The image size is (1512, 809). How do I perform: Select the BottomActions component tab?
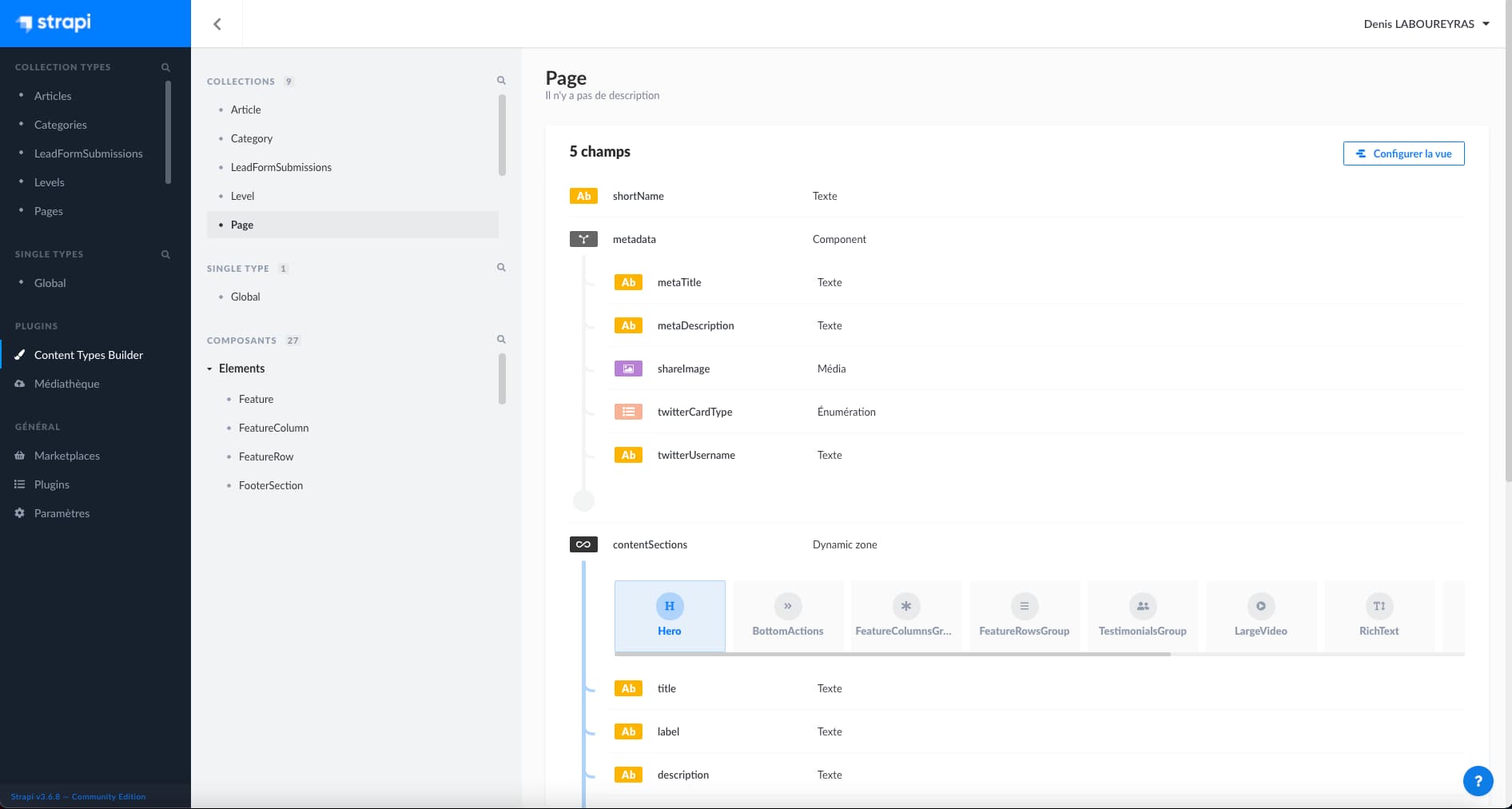coord(788,616)
